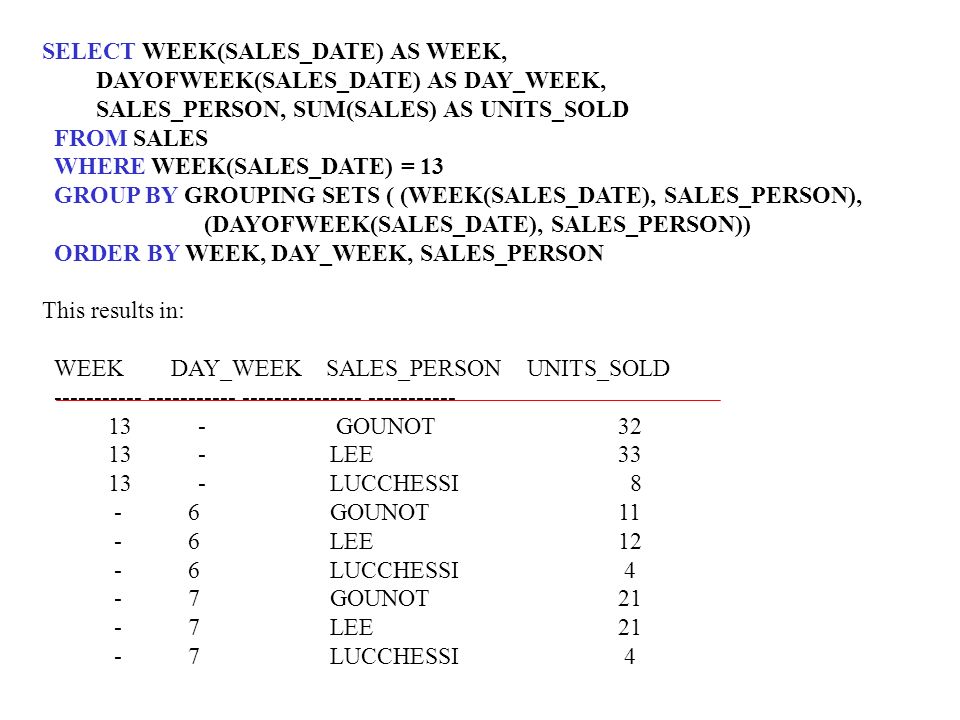
Task: Click the GROUP BY keyword
Action: click(x=116, y=195)
